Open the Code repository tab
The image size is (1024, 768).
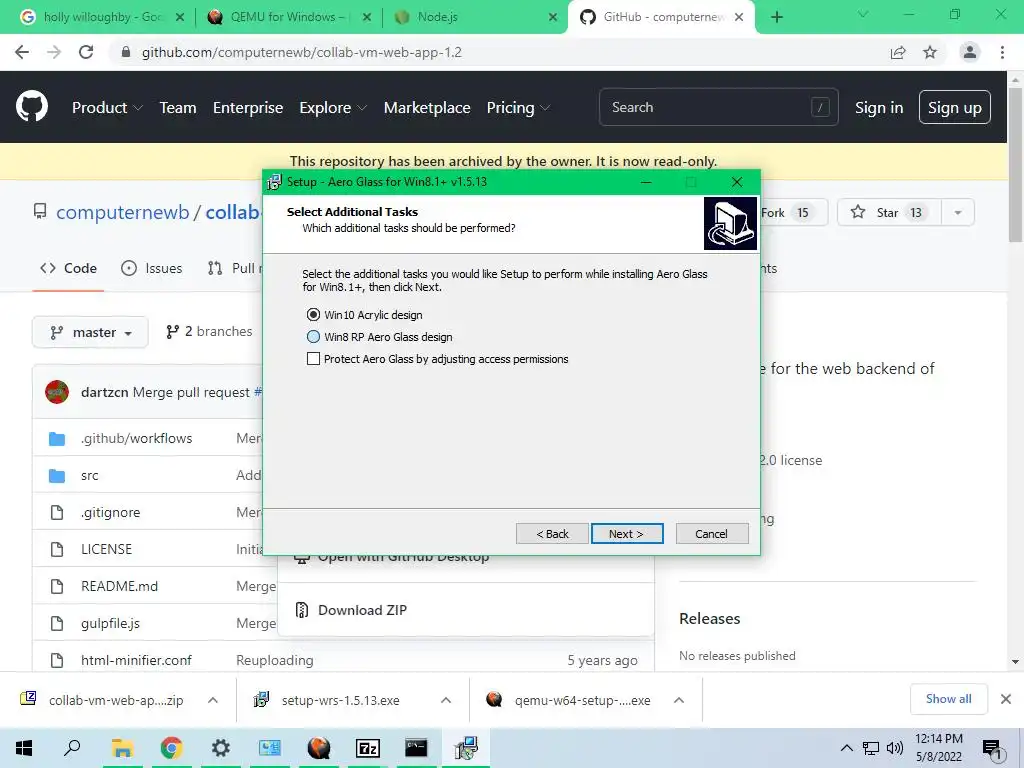(x=68, y=268)
